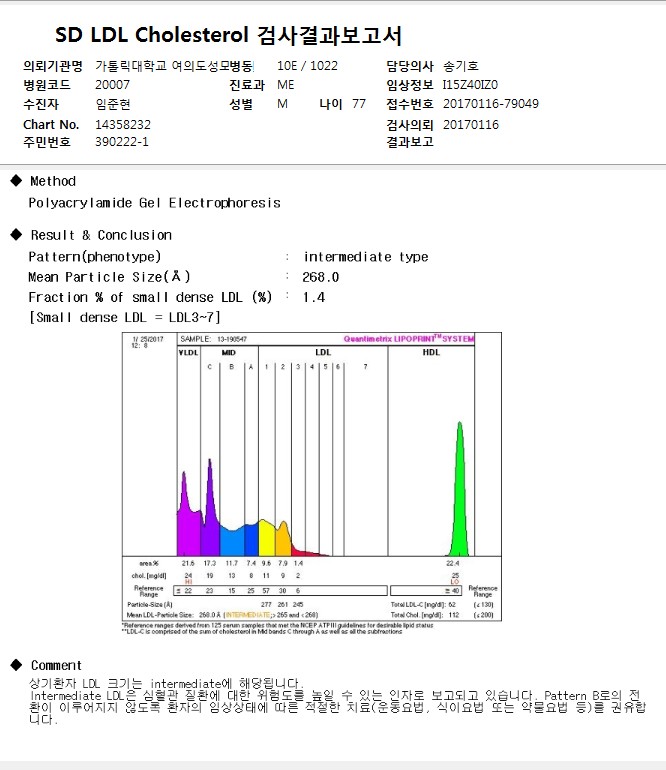The width and height of the screenshot is (666, 770).
Task: Click the 'Result & Conclusion' heading
Action: click(x=101, y=235)
